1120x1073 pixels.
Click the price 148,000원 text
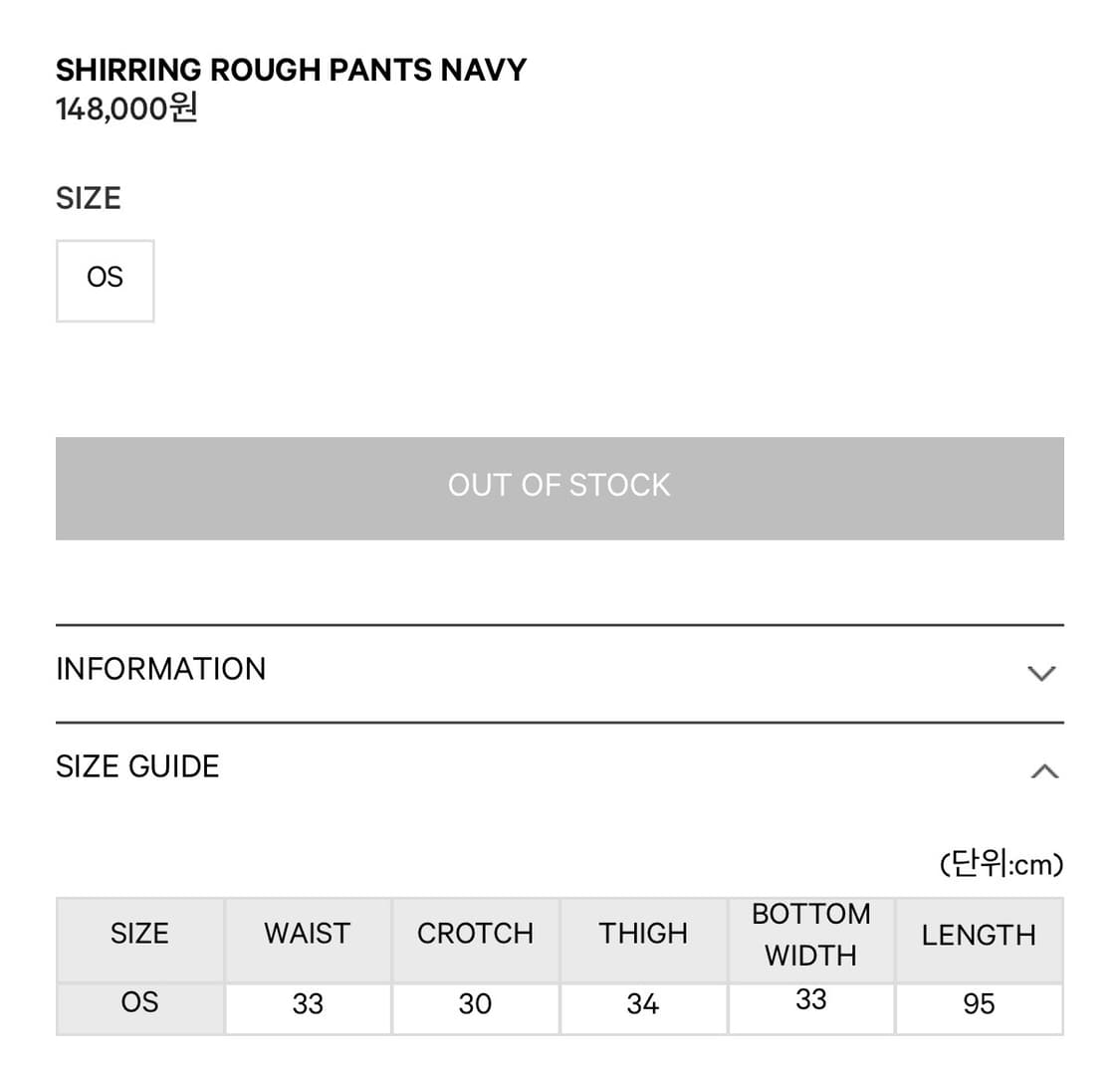(125, 111)
